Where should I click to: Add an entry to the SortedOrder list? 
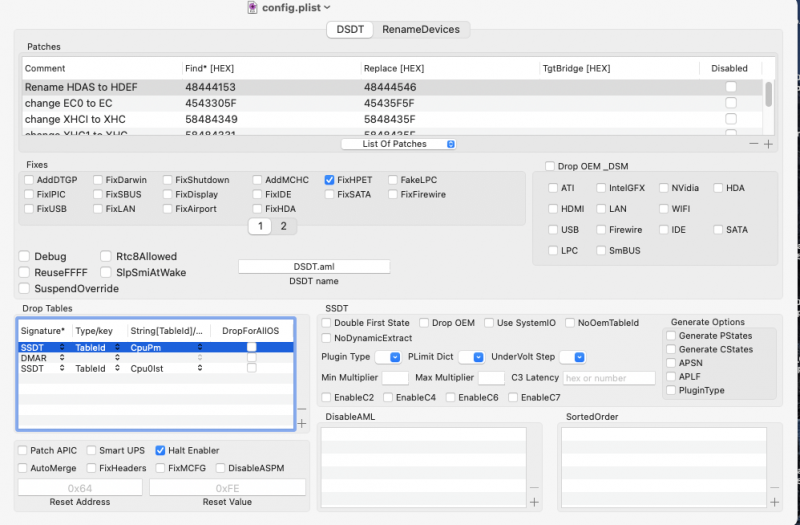point(772,501)
